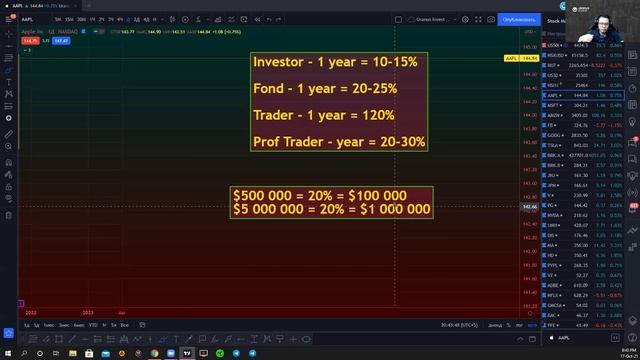Maximize the bottom panel
Viewport: 640px width, 360px height.
click(532, 339)
